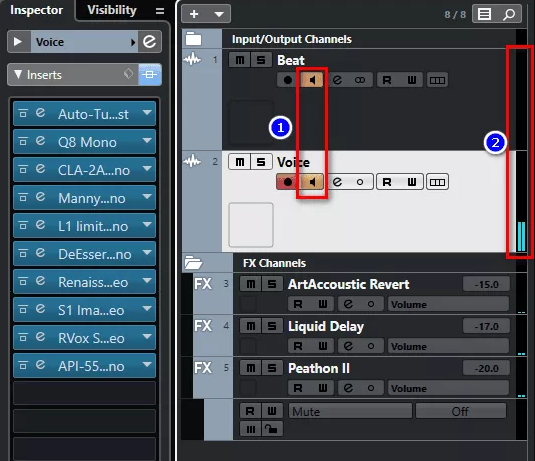Mute the Beat track
Image resolution: width=535 pixels, height=461 pixels.
click(240, 60)
